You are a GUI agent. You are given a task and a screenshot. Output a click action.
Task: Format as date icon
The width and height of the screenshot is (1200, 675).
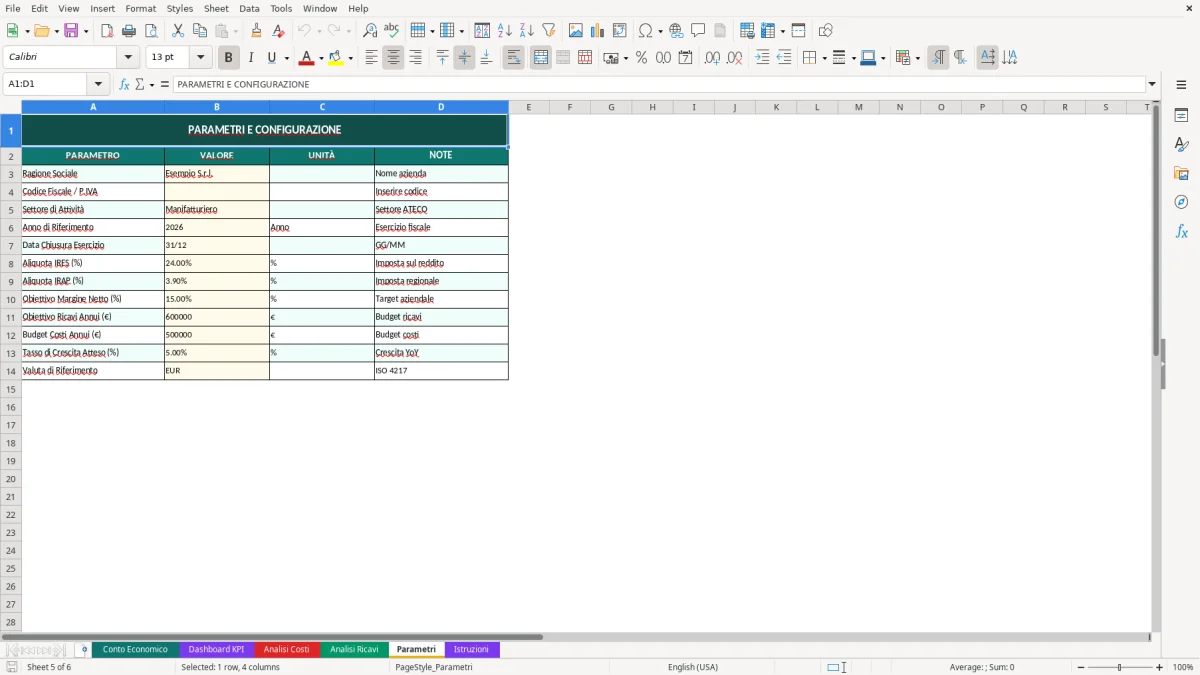click(685, 58)
